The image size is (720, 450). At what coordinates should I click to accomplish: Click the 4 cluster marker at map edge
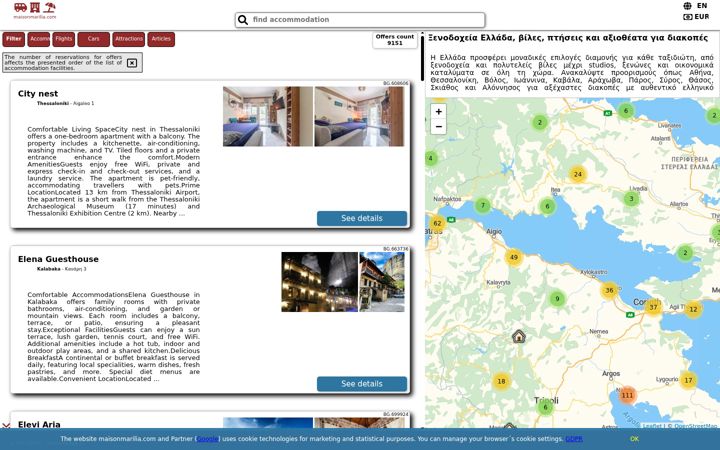(431, 158)
